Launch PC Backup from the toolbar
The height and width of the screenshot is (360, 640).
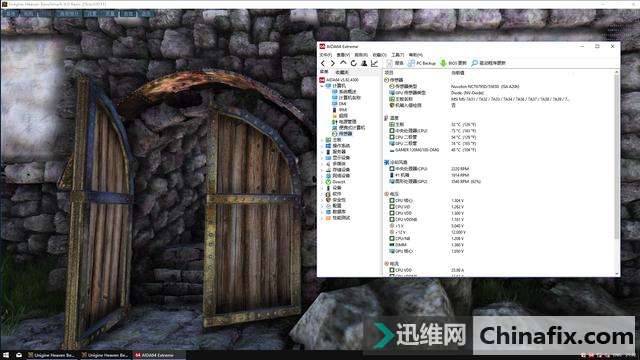pyautogui.click(x=422, y=63)
